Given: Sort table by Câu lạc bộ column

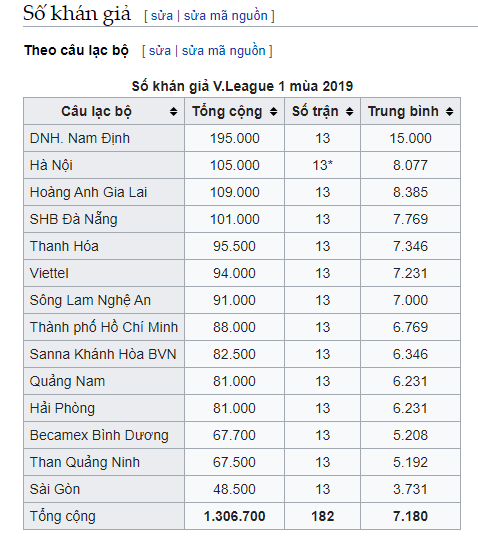Looking at the screenshot, I should coord(104,112).
